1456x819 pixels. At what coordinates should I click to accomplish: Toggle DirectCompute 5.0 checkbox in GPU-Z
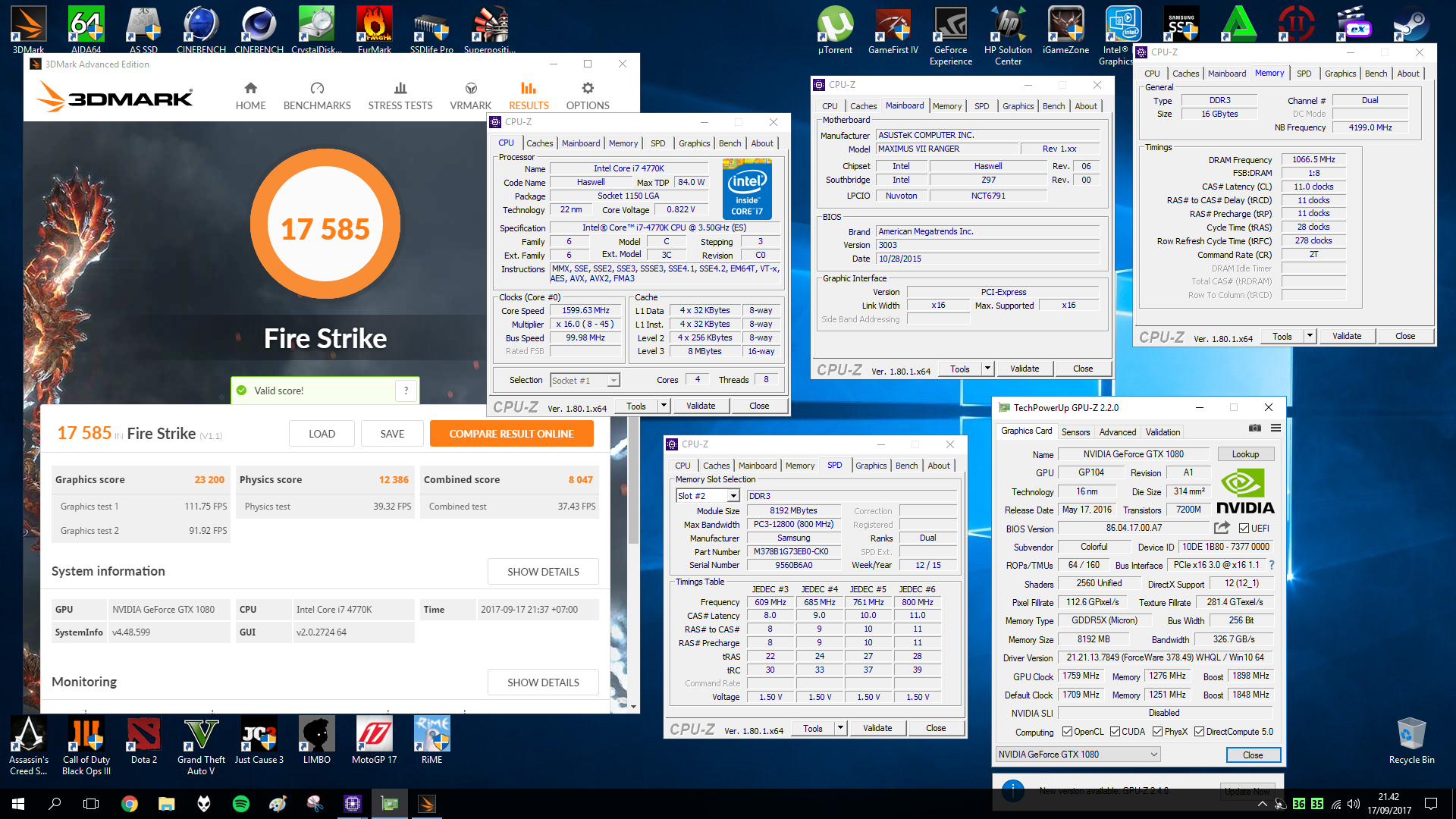[1199, 732]
